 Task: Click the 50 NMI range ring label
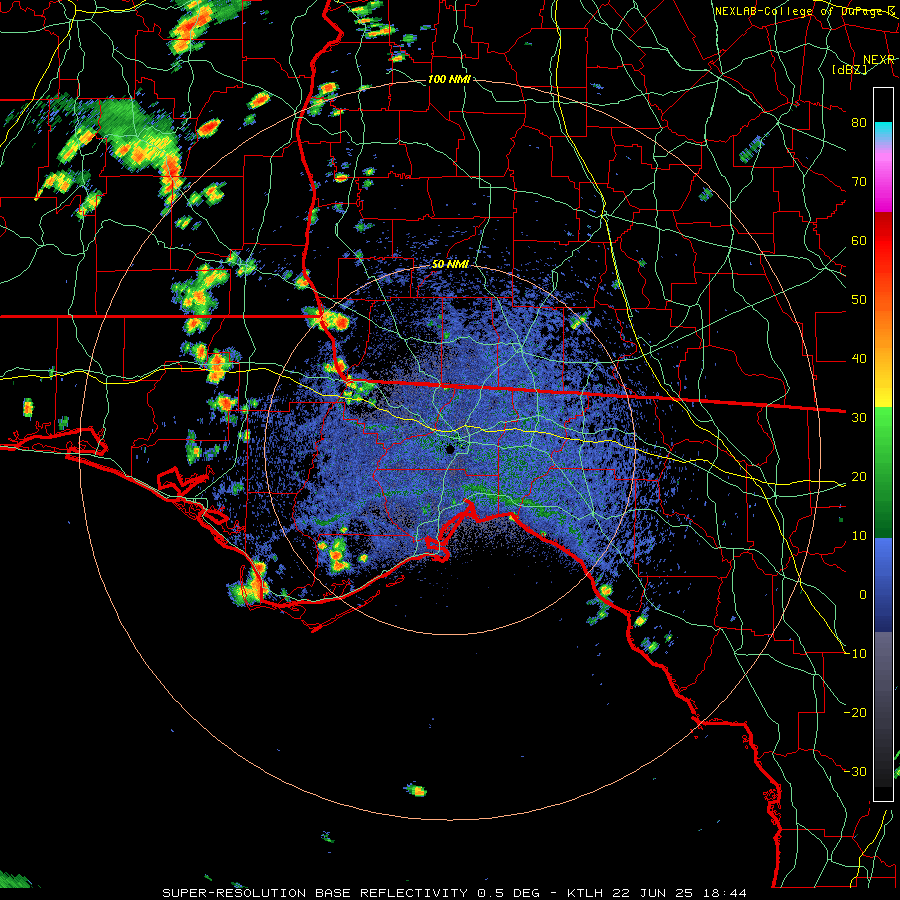pyautogui.click(x=450, y=265)
